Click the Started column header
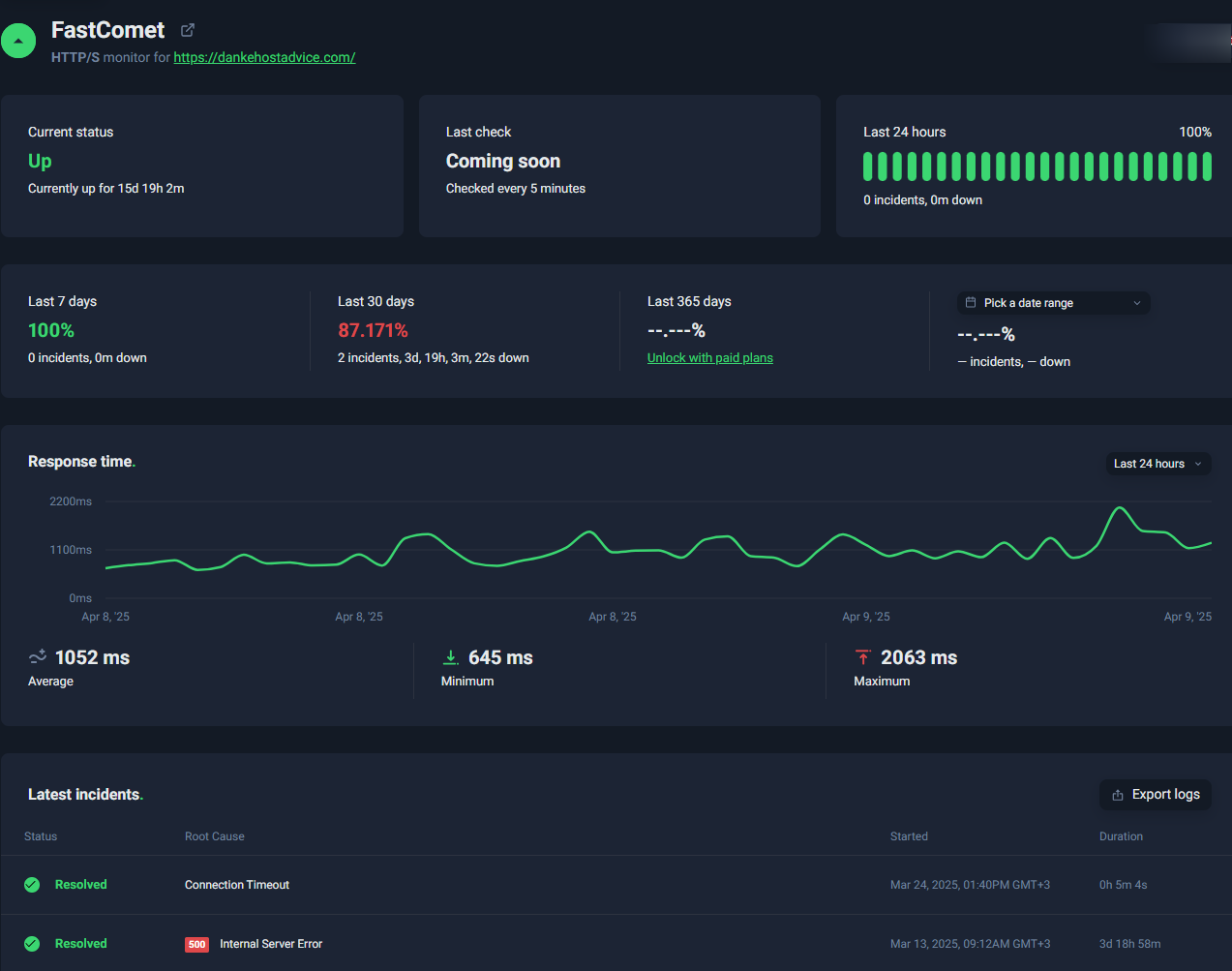Viewport: 1232px width, 971px height. (909, 836)
